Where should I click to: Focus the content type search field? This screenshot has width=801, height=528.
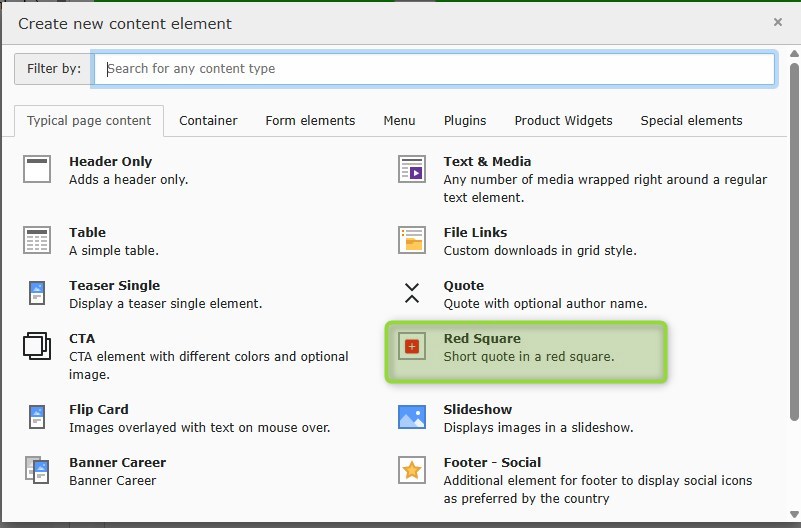(x=435, y=69)
